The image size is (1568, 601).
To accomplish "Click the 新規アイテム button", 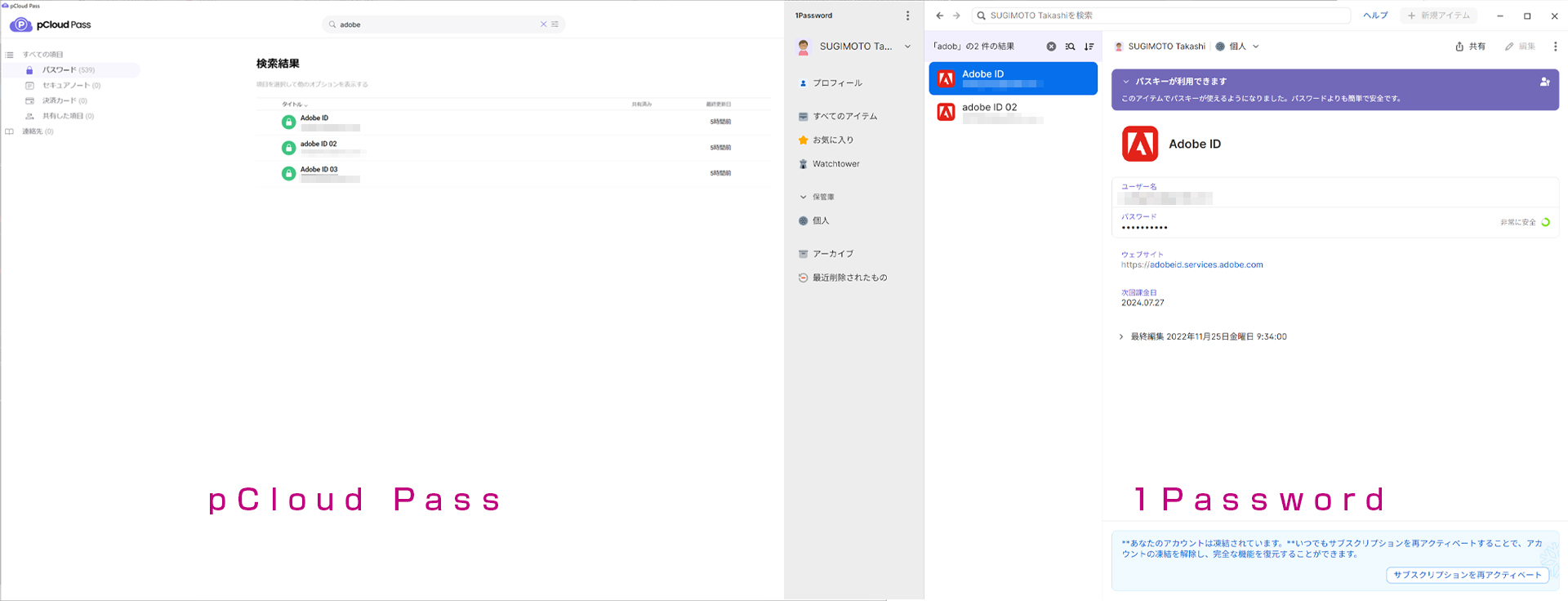I will click(x=1438, y=16).
